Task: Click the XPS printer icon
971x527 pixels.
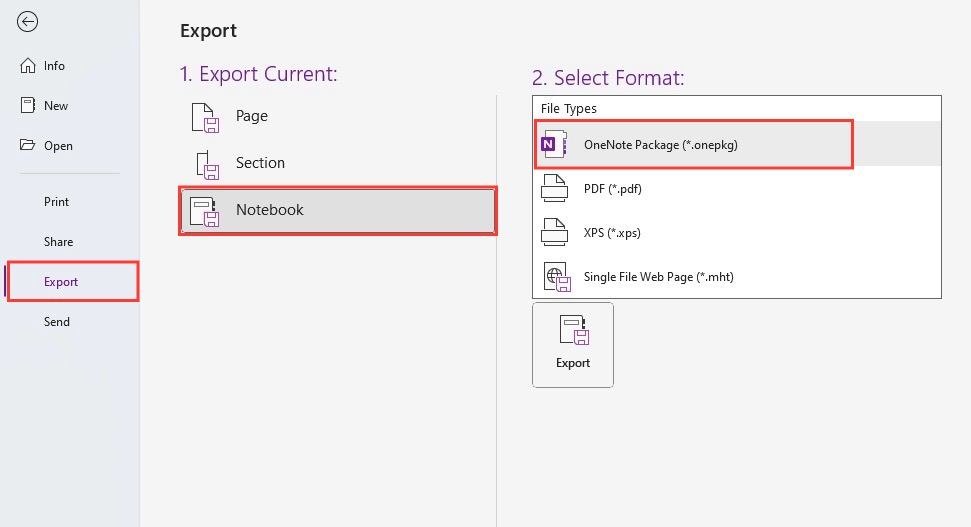Action: pyautogui.click(x=554, y=232)
